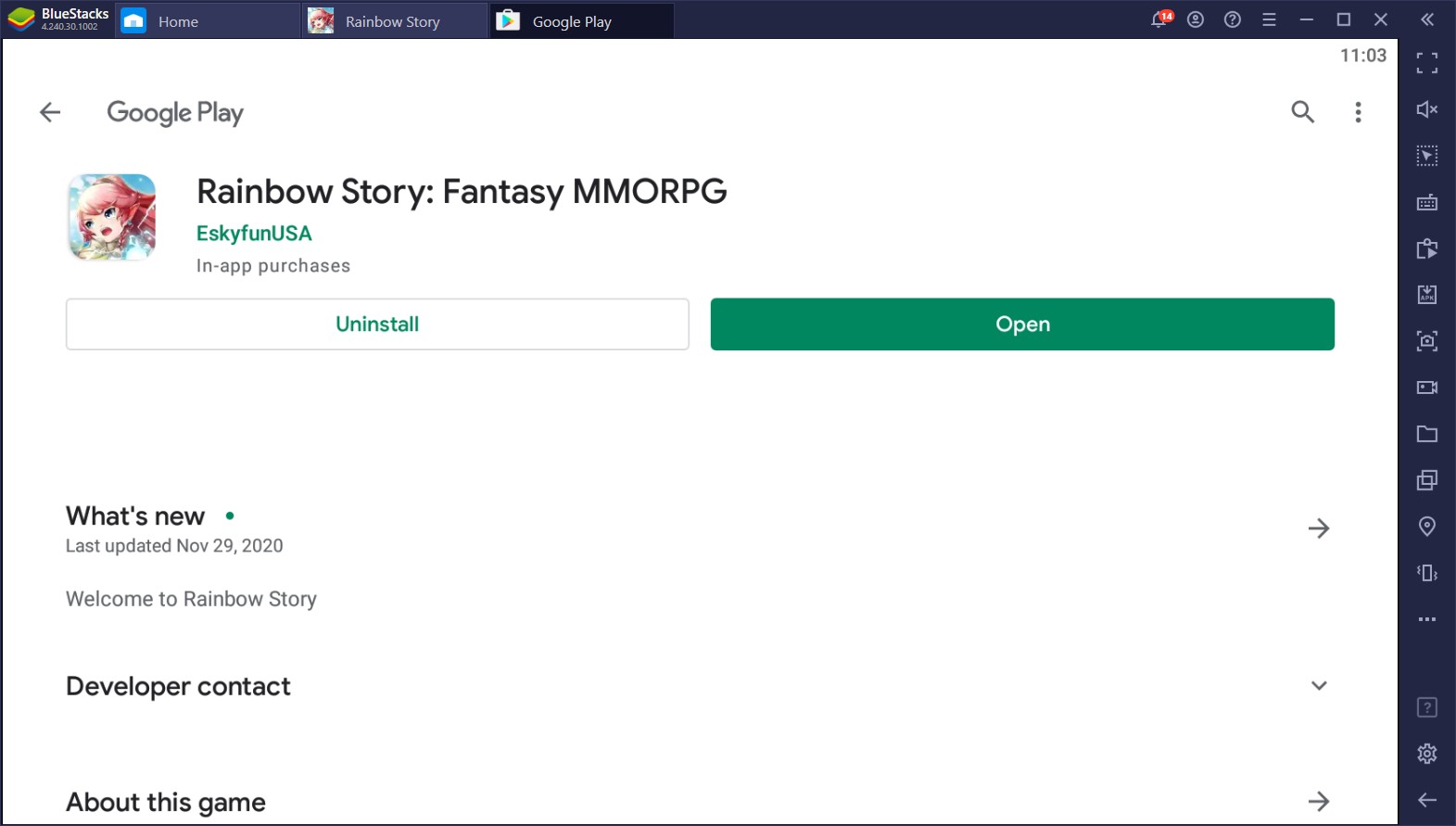Click the sync operations sidebar icon
The image size is (1456, 826).
coord(1427,248)
